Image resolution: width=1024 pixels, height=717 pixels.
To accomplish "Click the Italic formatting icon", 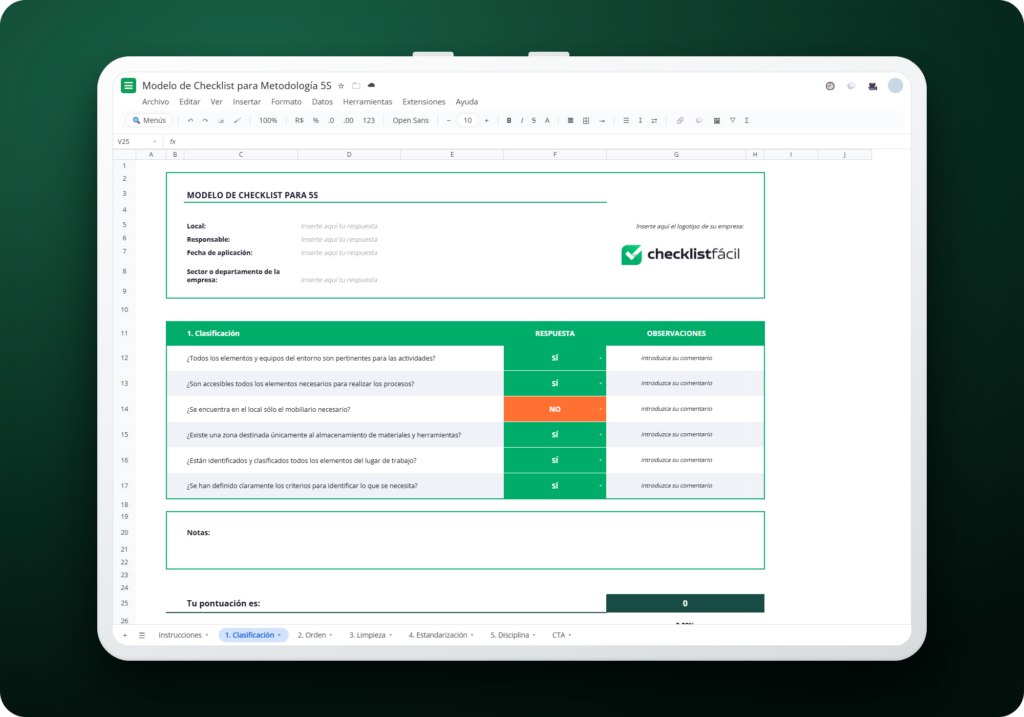I will click(x=522, y=121).
